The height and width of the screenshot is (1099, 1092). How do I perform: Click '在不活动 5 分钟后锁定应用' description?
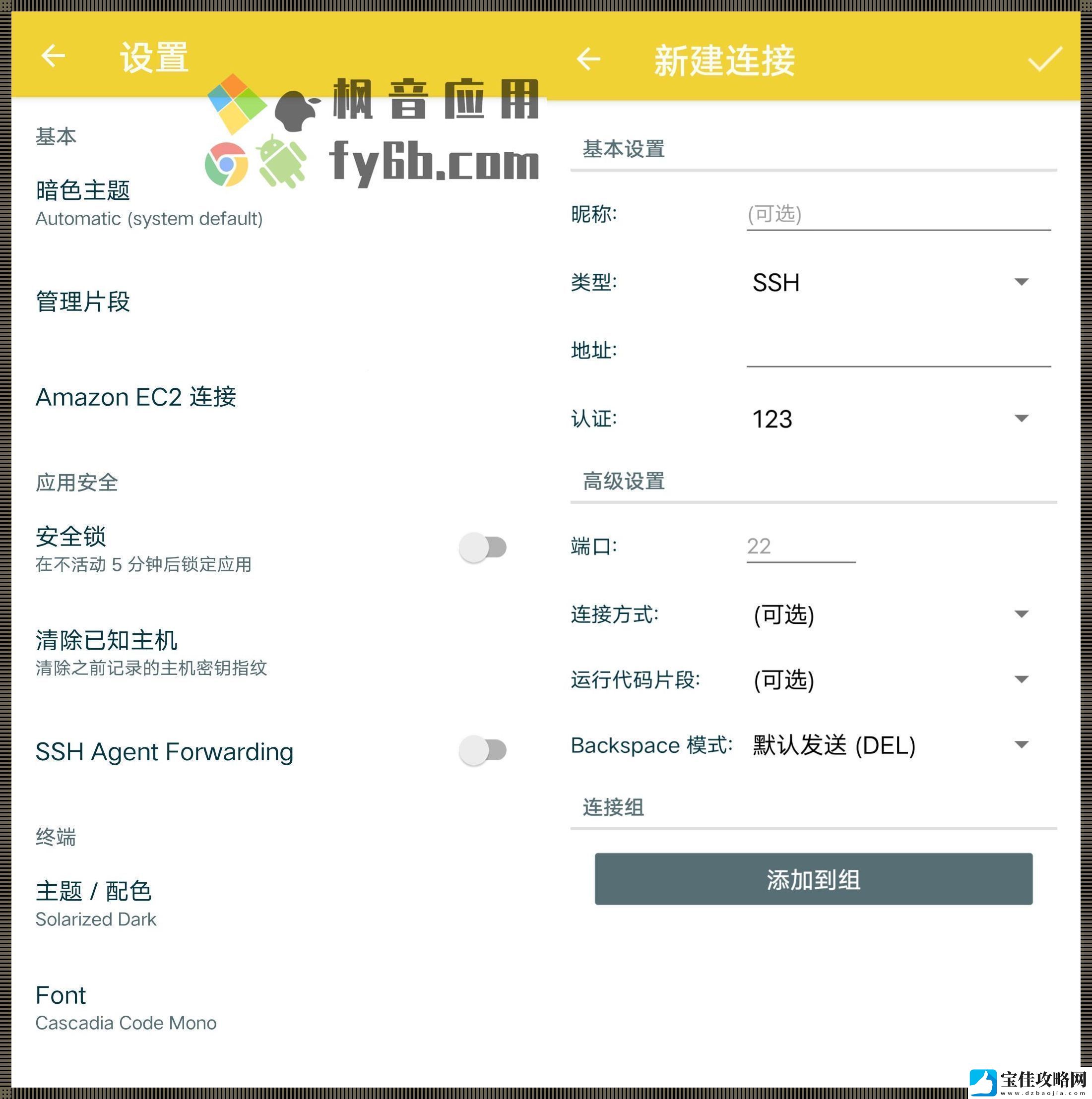coord(143,564)
